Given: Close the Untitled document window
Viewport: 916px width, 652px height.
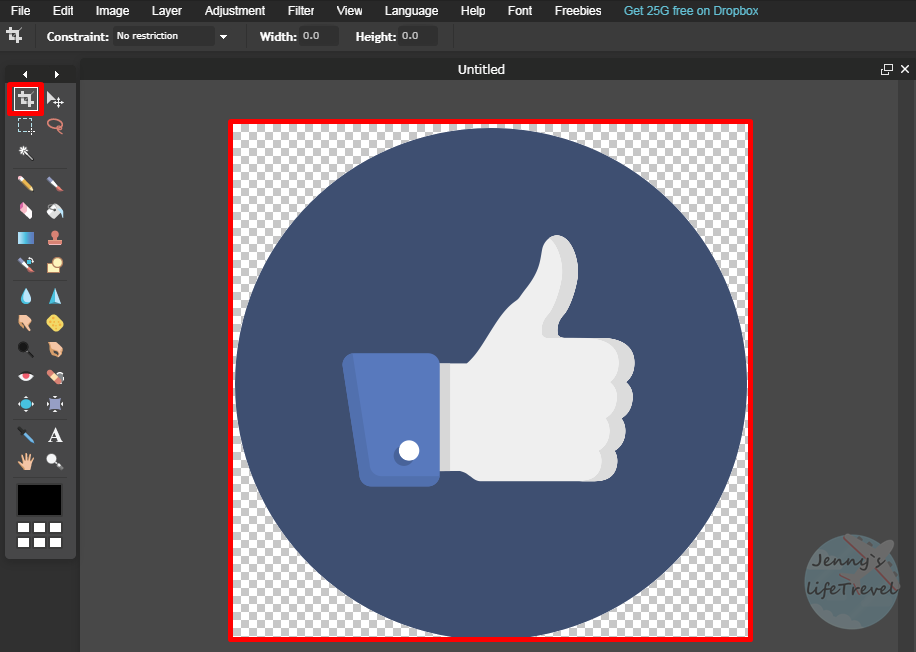Looking at the screenshot, I should click(905, 69).
